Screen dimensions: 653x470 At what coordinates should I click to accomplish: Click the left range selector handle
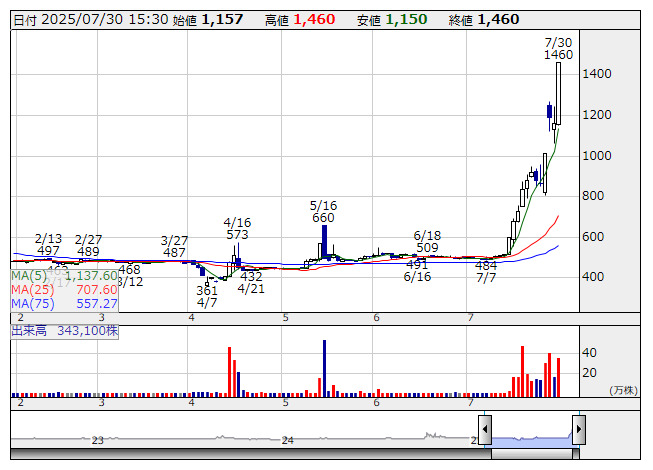485,431
